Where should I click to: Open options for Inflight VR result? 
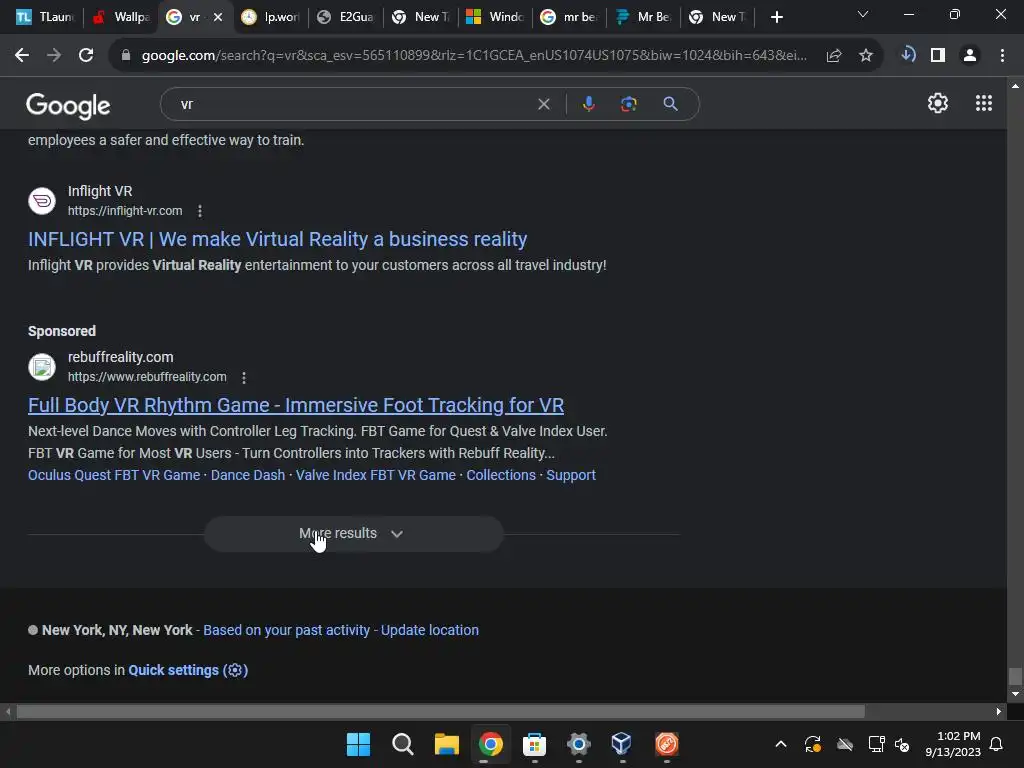pos(200,211)
